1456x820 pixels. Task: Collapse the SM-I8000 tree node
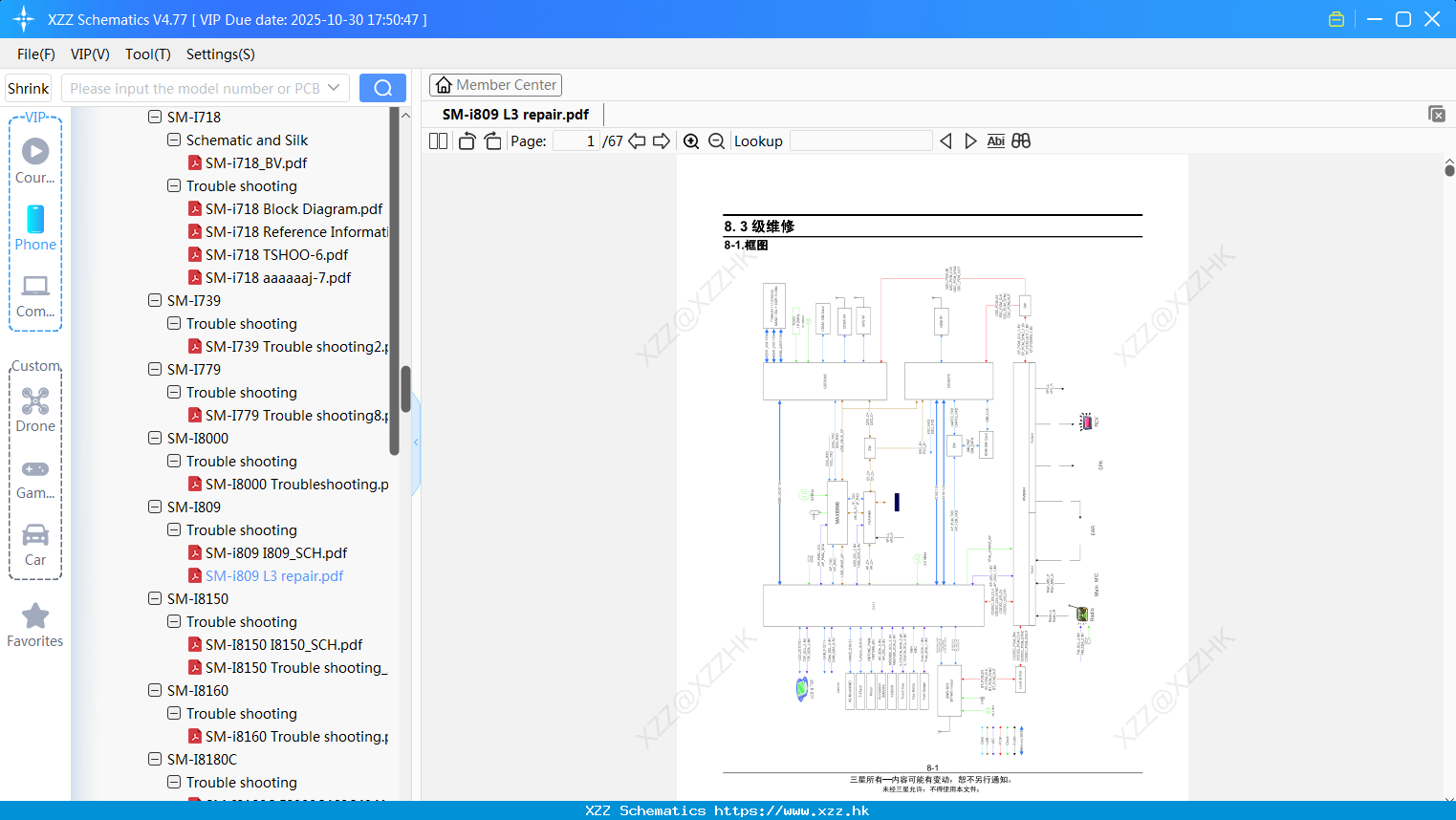pos(155,438)
